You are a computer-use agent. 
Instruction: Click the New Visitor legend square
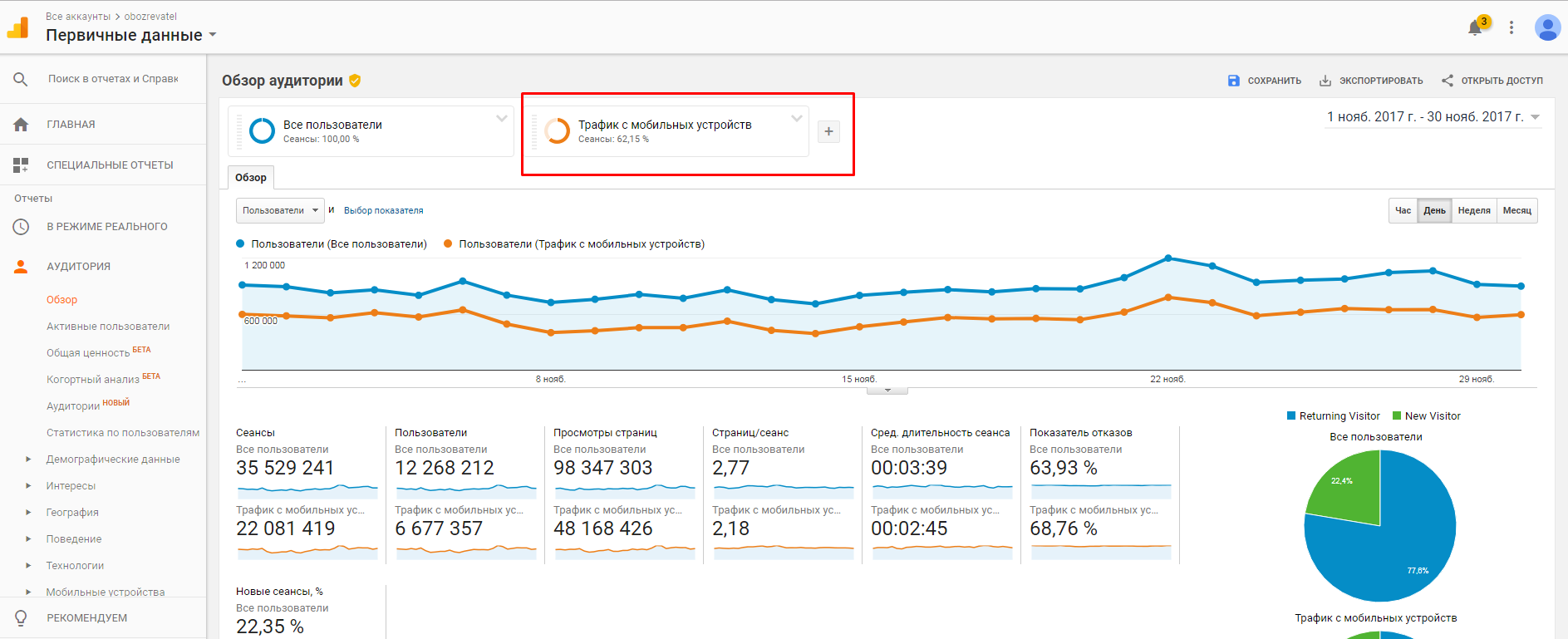pyautogui.click(x=1397, y=415)
